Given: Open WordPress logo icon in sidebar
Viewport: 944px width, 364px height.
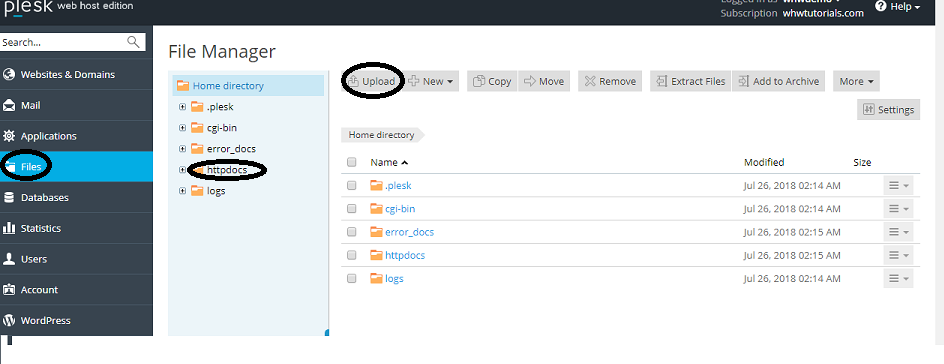Looking at the screenshot, I should pyautogui.click(x=9, y=320).
